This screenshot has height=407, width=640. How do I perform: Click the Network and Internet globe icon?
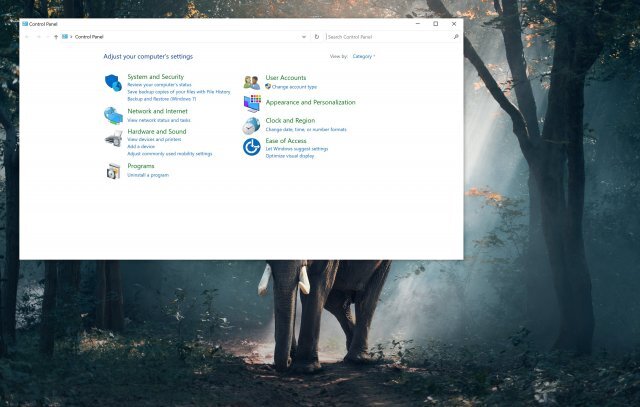(113, 116)
